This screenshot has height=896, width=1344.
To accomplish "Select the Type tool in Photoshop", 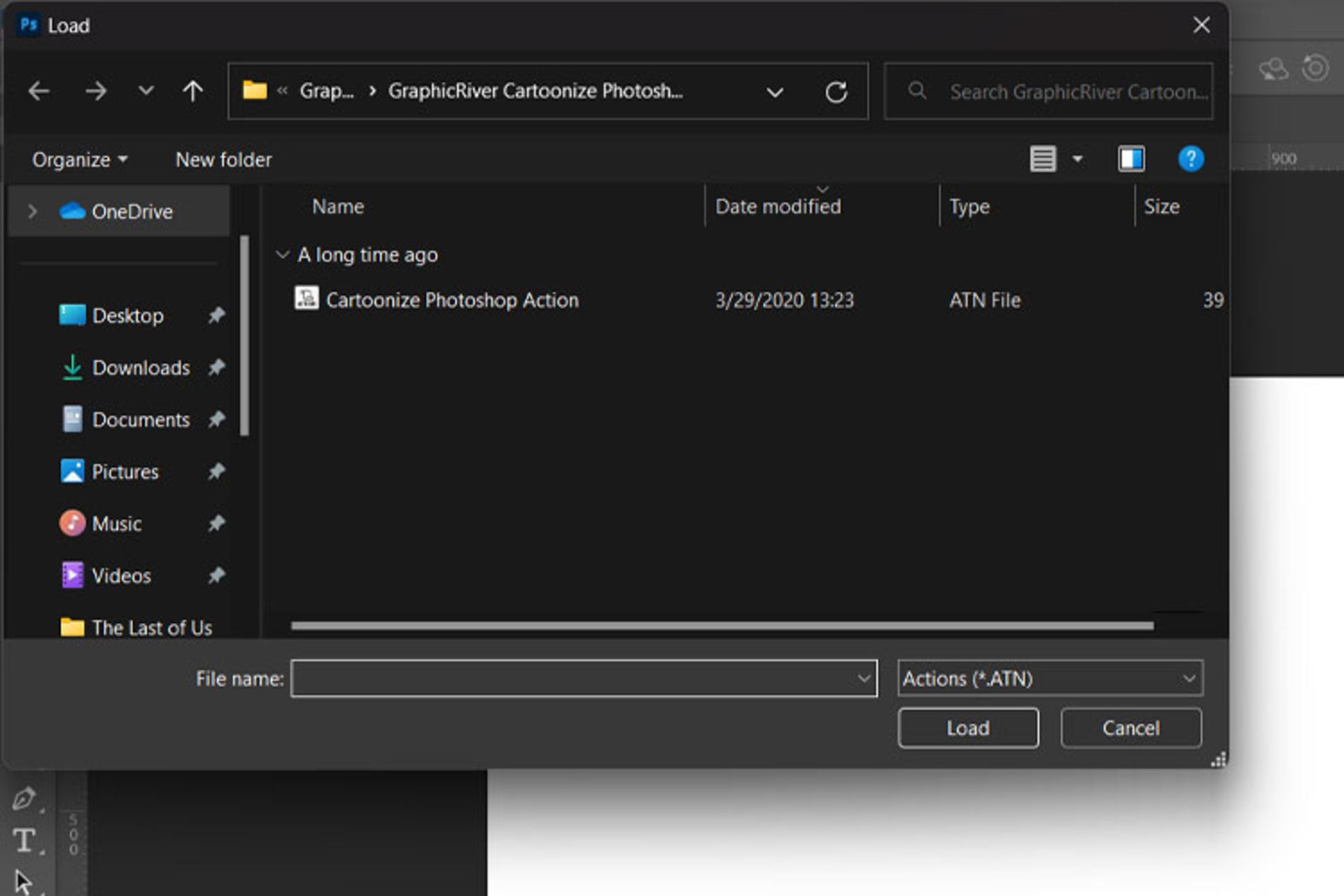I will pyautogui.click(x=24, y=841).
